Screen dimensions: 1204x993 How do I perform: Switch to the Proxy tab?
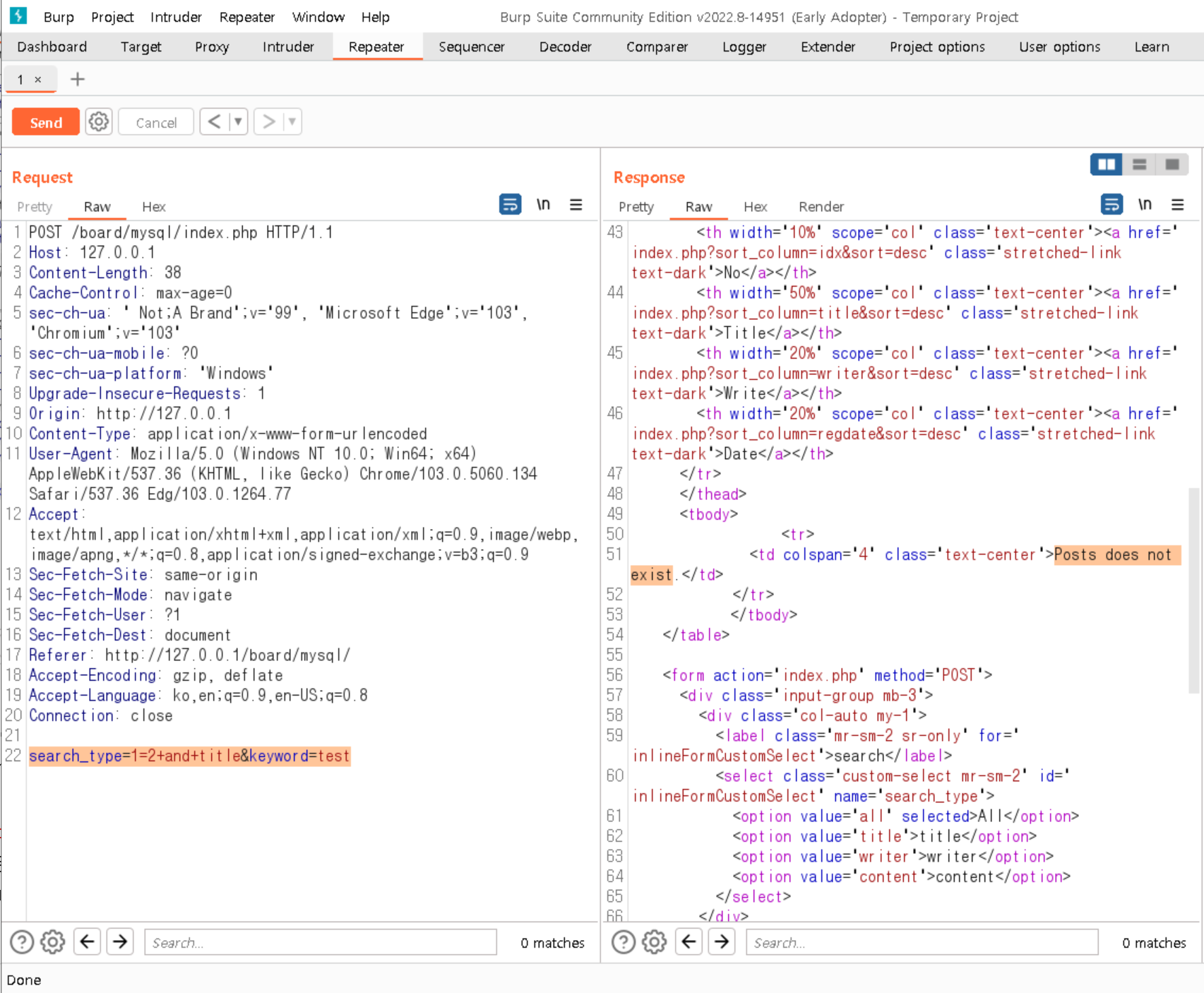pos(212,47)
